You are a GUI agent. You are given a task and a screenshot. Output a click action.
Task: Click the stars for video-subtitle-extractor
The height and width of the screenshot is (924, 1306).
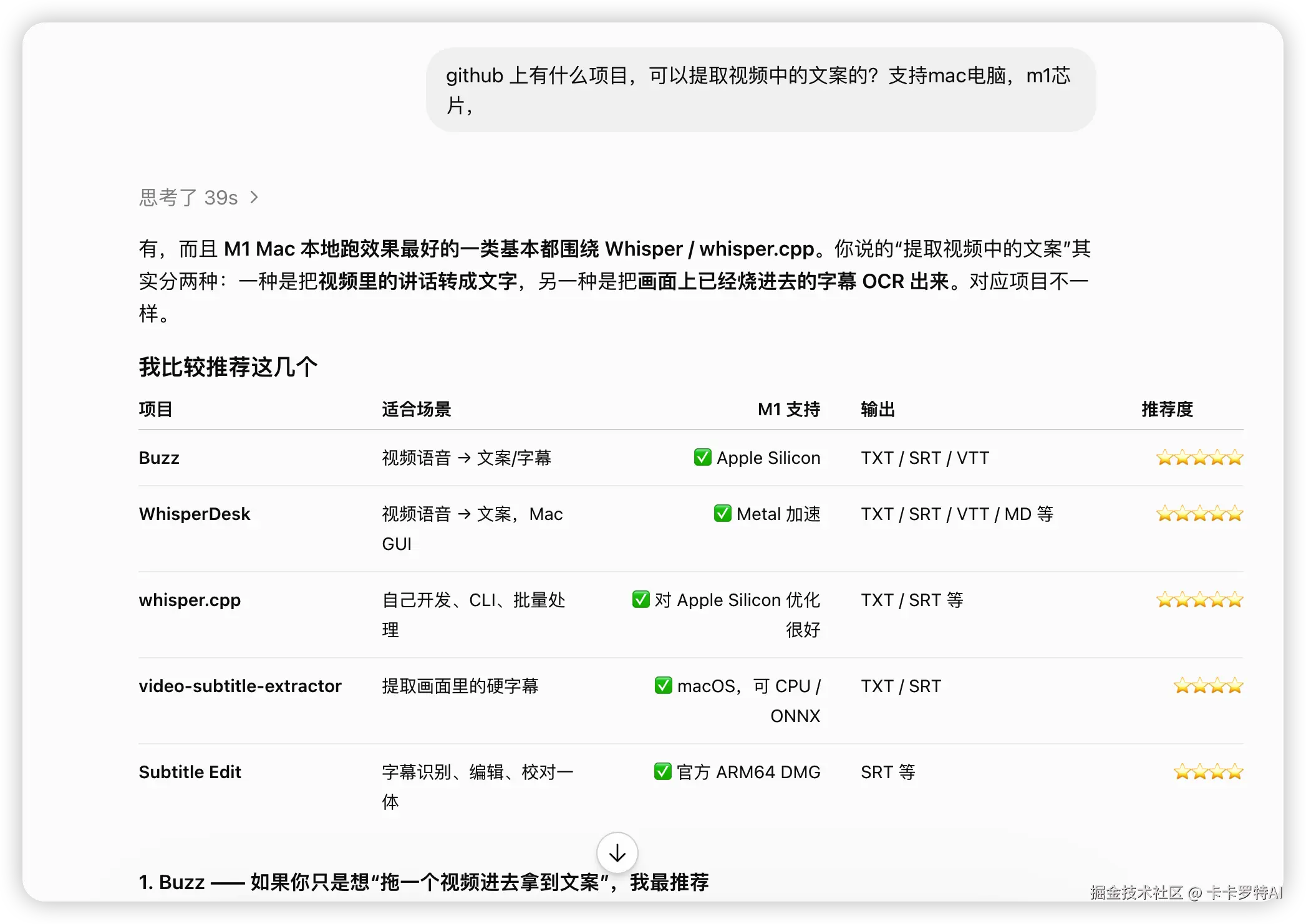point(1208,686)
